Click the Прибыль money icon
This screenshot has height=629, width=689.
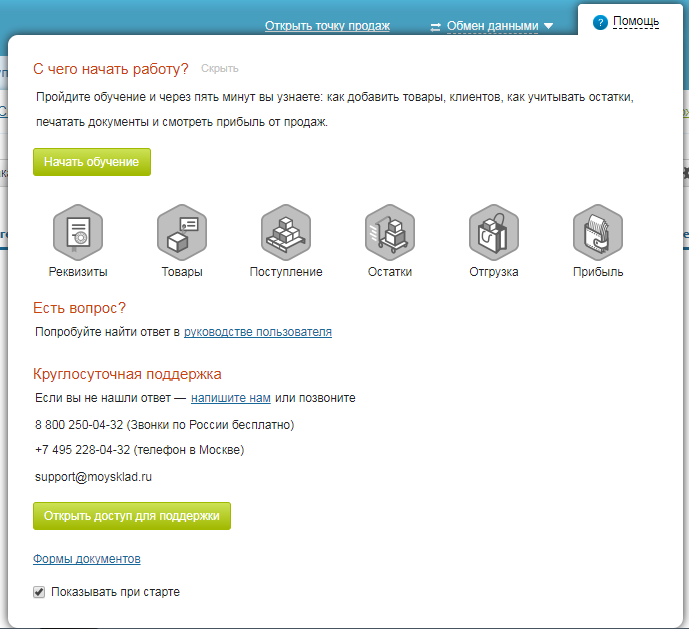(x=598, y=232)
